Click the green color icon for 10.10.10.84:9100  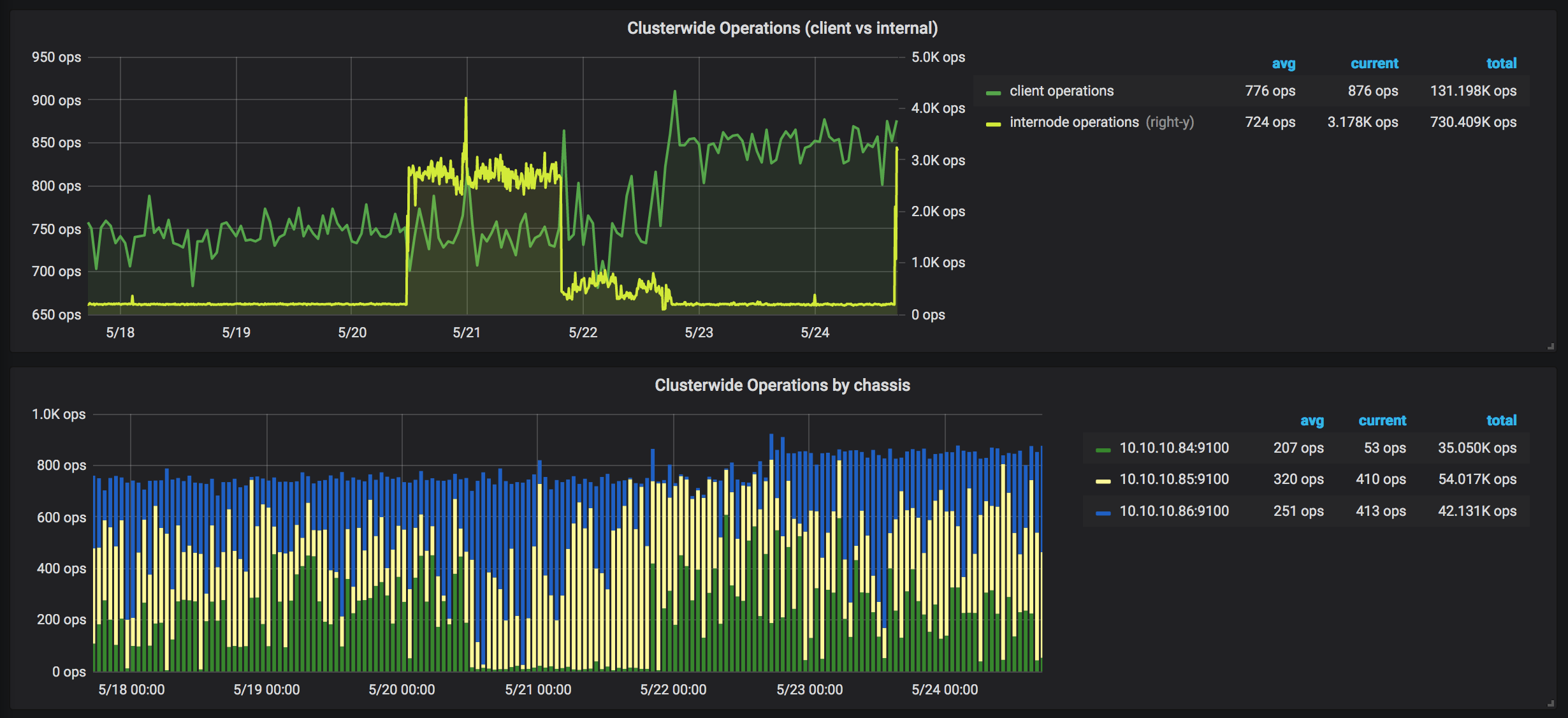(1103, 450)
